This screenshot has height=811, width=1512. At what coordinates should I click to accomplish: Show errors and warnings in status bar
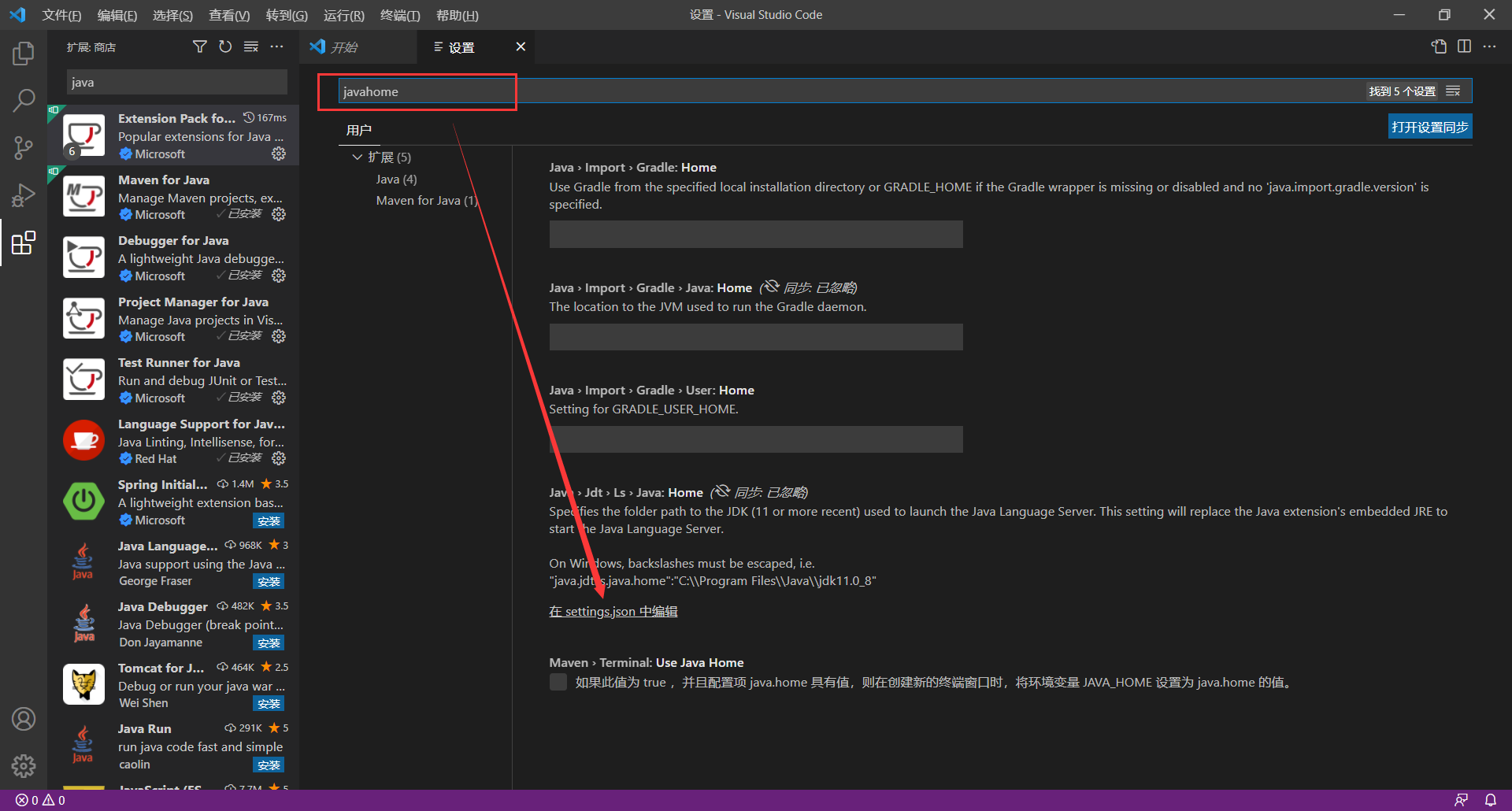click(41, 800)
